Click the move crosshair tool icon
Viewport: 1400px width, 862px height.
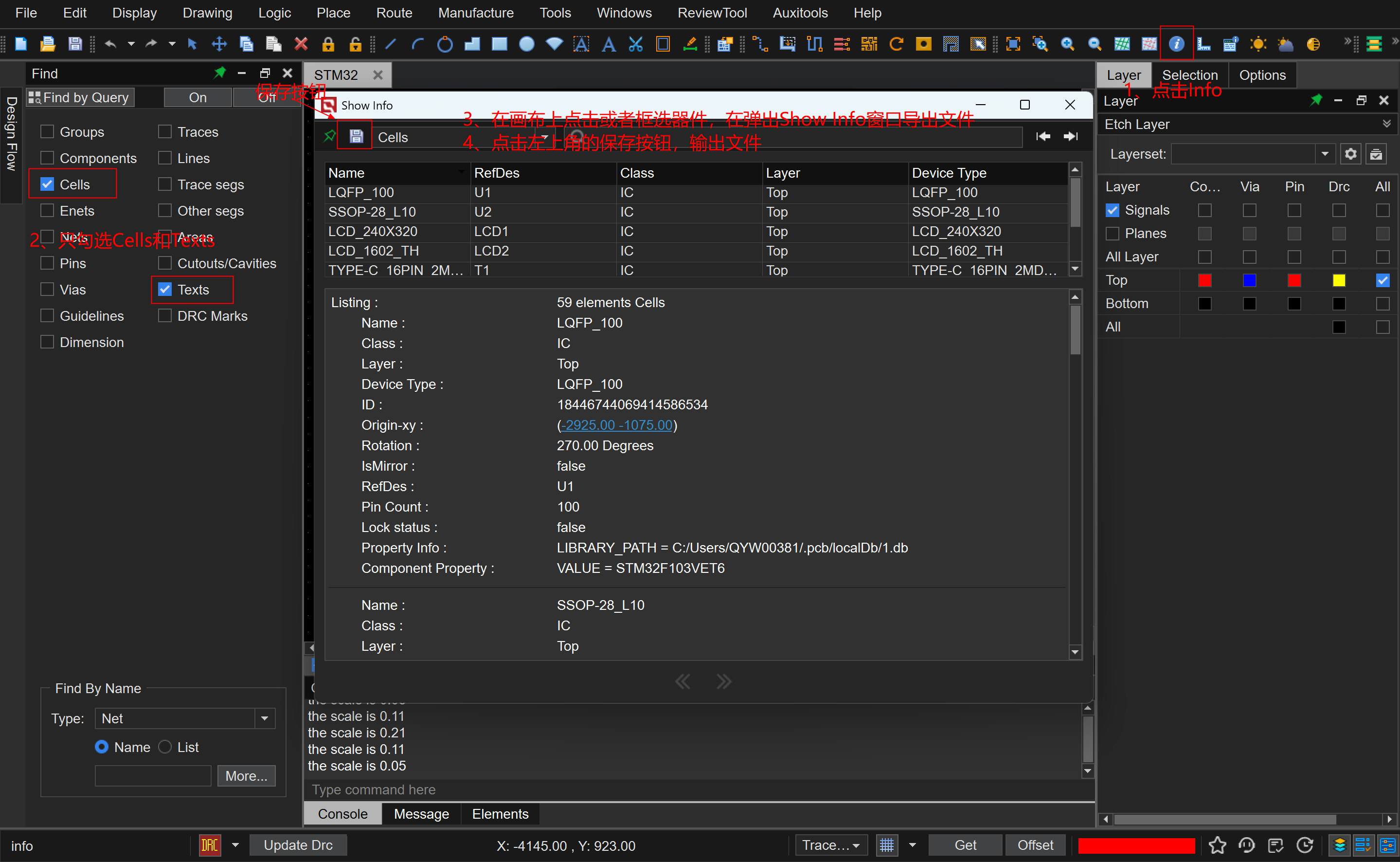tap(219, 44)
